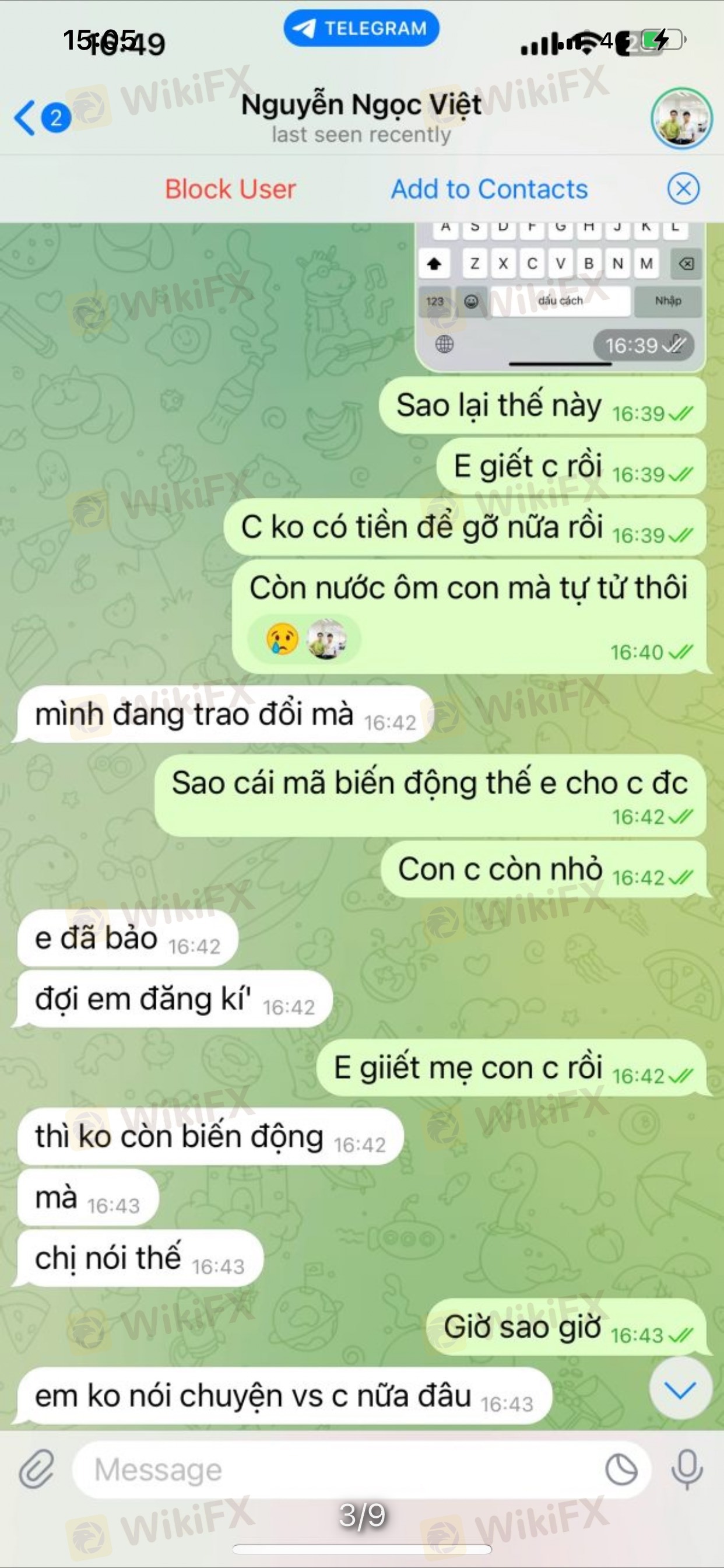Tap the message 'em ko nói chuyện vs c nữa đâu'
Image resolution: width=724 pixels, height=1568 pixels.
pos(284,1396)
